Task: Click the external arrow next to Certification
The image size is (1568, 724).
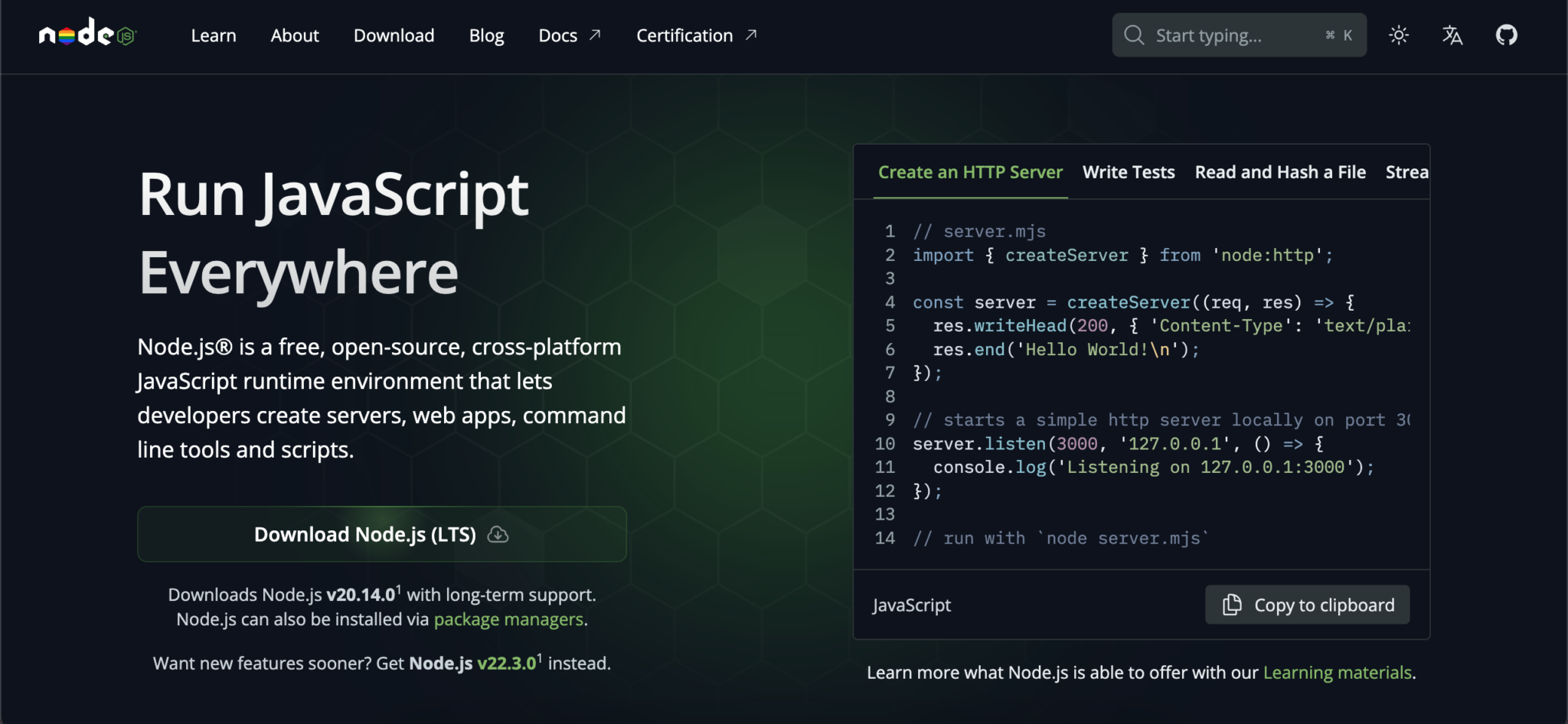Action: 751,35
